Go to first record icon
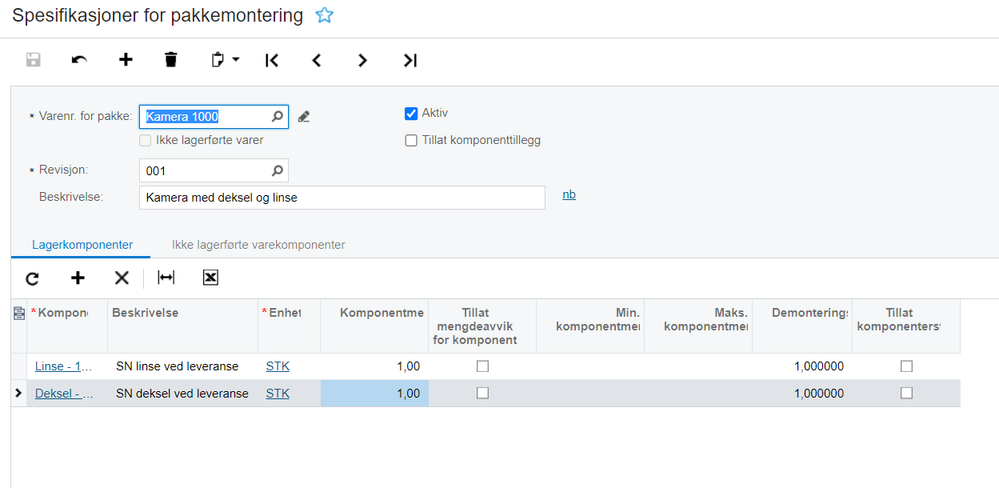 pyautogui.click(x=271, y=61)
